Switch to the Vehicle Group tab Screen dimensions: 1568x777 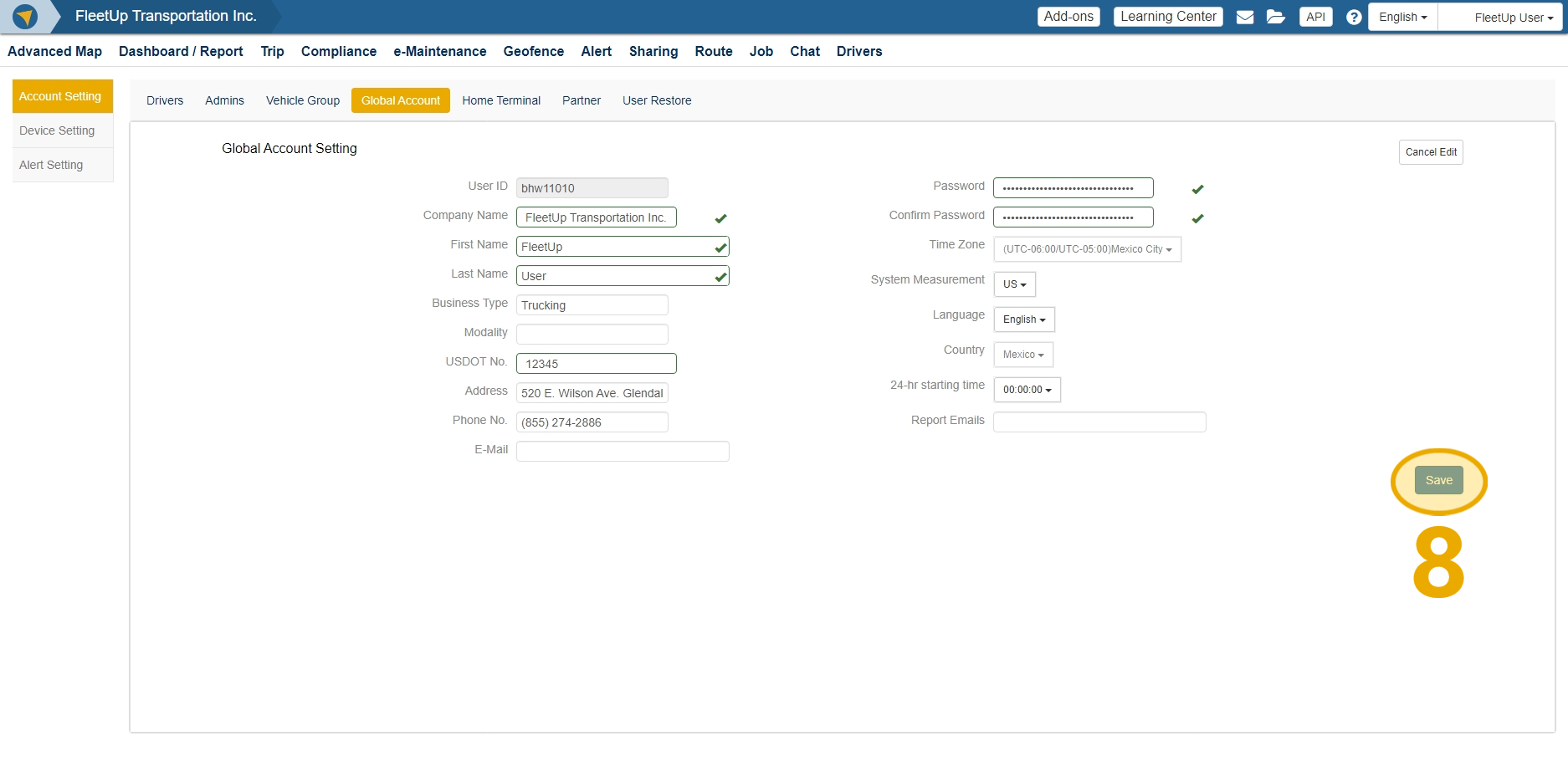click(x=303, y=100)
